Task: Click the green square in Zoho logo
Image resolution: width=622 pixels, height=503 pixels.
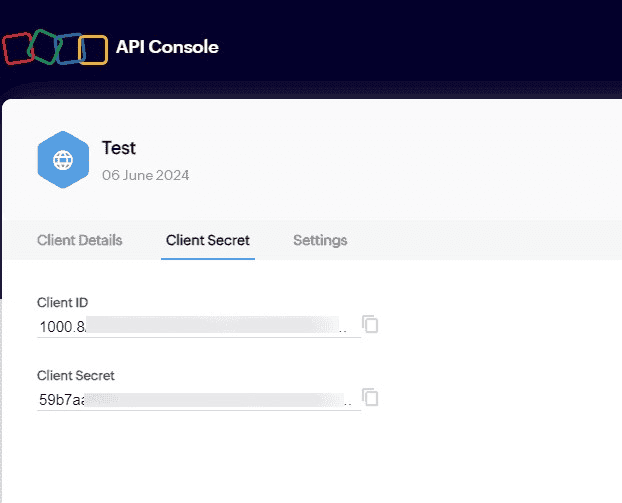Action: coord(43,45)
